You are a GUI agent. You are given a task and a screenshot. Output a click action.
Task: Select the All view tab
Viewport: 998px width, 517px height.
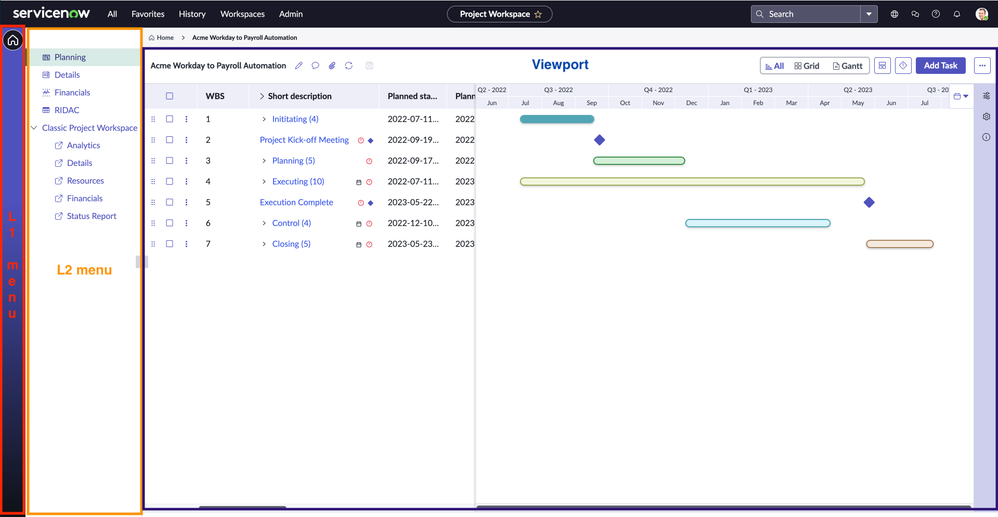point(775,66)
